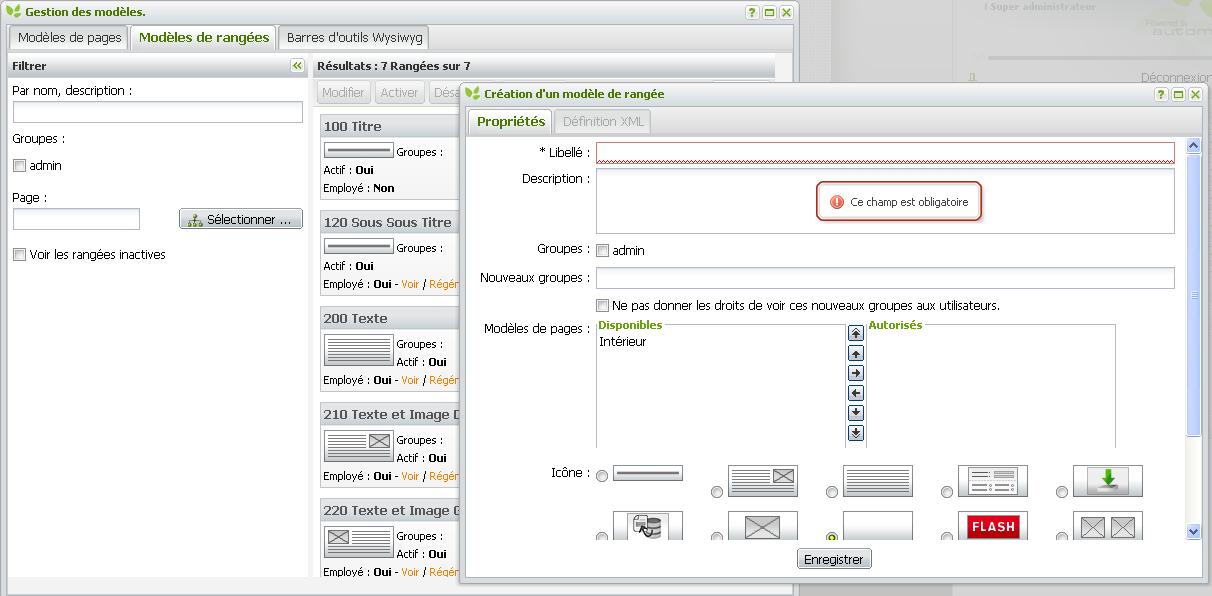Screen dimensions: 1212x596
Task: Choose the form layout icon radio
Action: (947, 492)
